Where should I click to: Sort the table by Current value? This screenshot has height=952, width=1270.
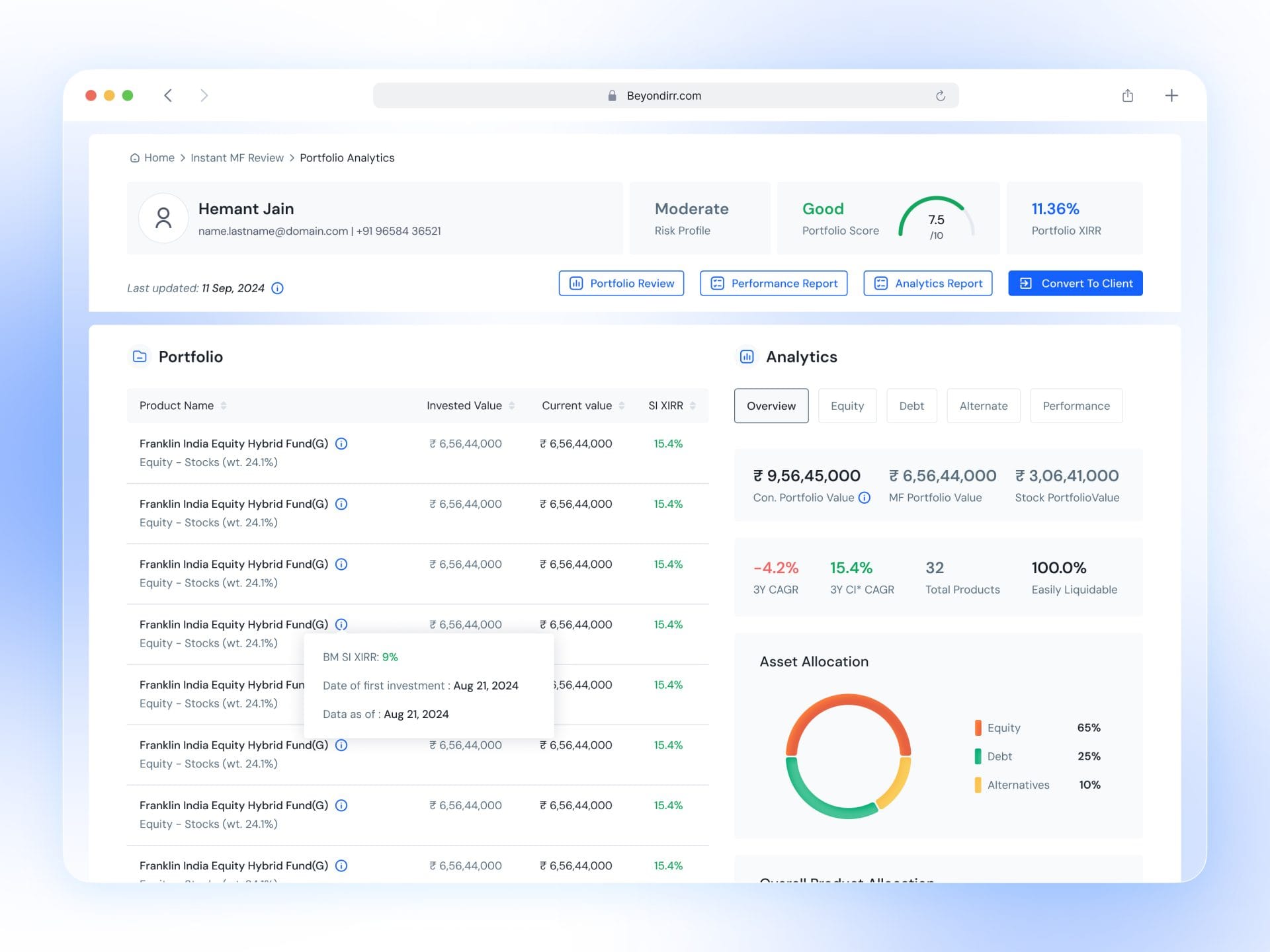click(622, 406)
